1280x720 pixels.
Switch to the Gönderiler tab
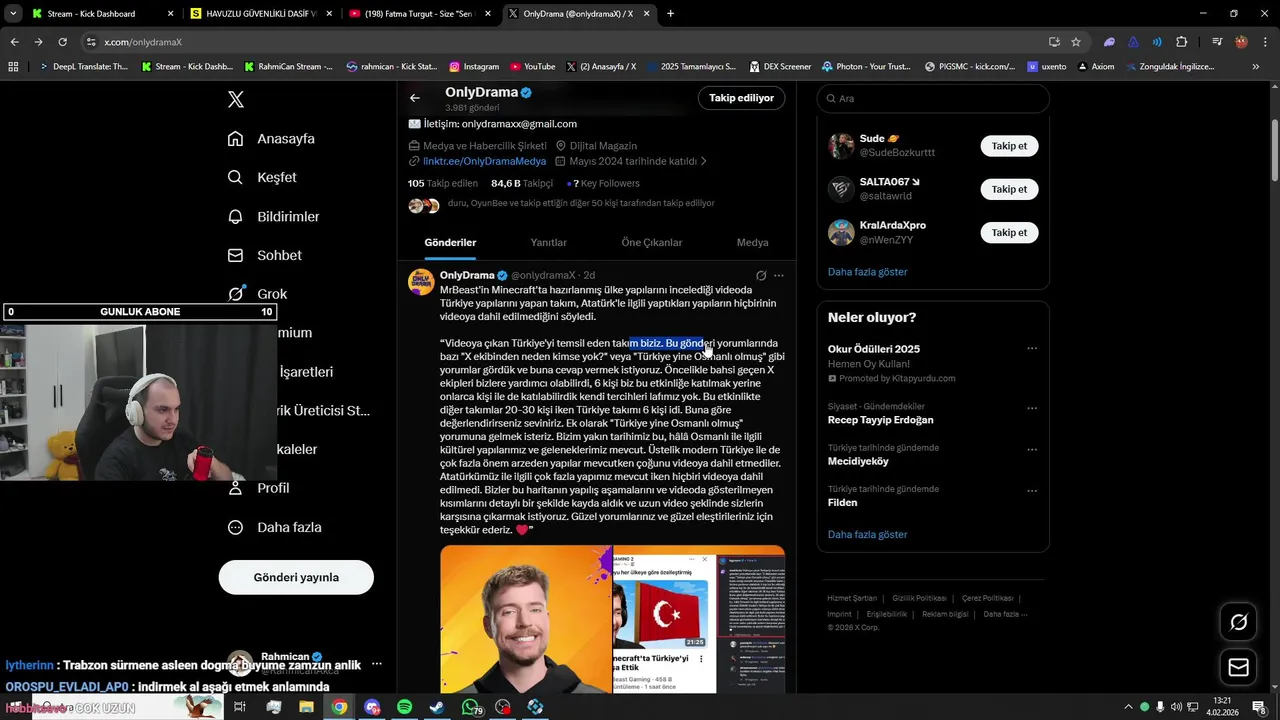pyautogui.click(x=450, y=242)
